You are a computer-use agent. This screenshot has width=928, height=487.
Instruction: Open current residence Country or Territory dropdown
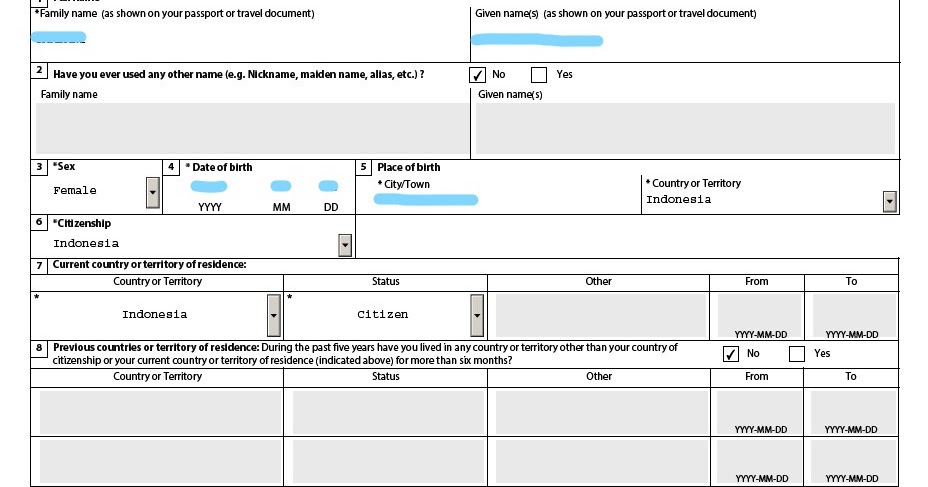273,315
